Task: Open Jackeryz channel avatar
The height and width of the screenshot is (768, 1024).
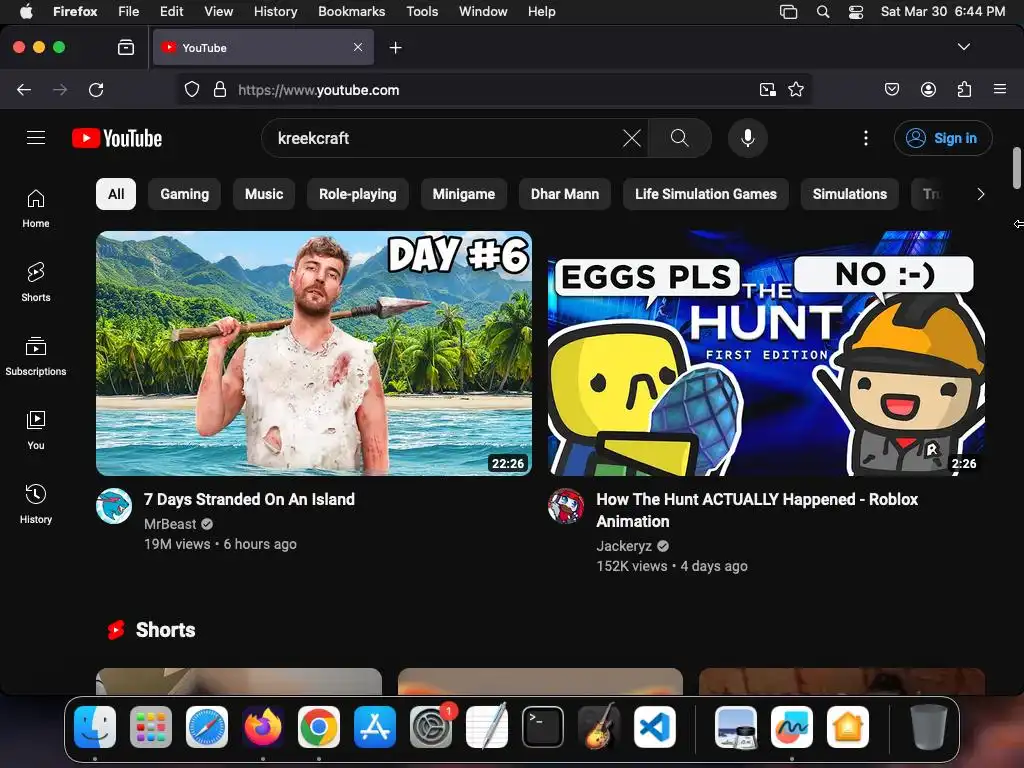Action: (x=566, y=506)
